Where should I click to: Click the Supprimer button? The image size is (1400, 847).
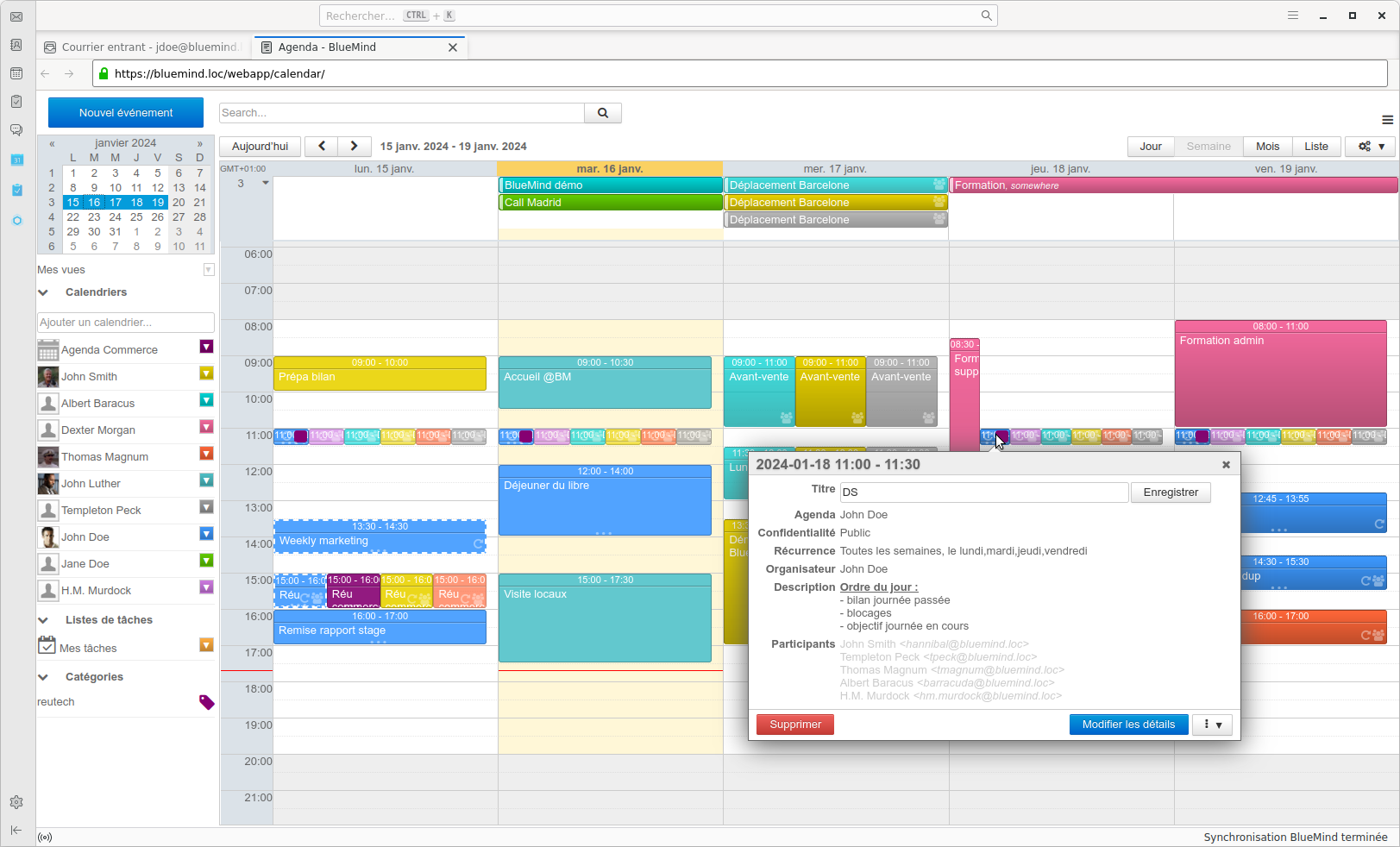tap(794, 725)
